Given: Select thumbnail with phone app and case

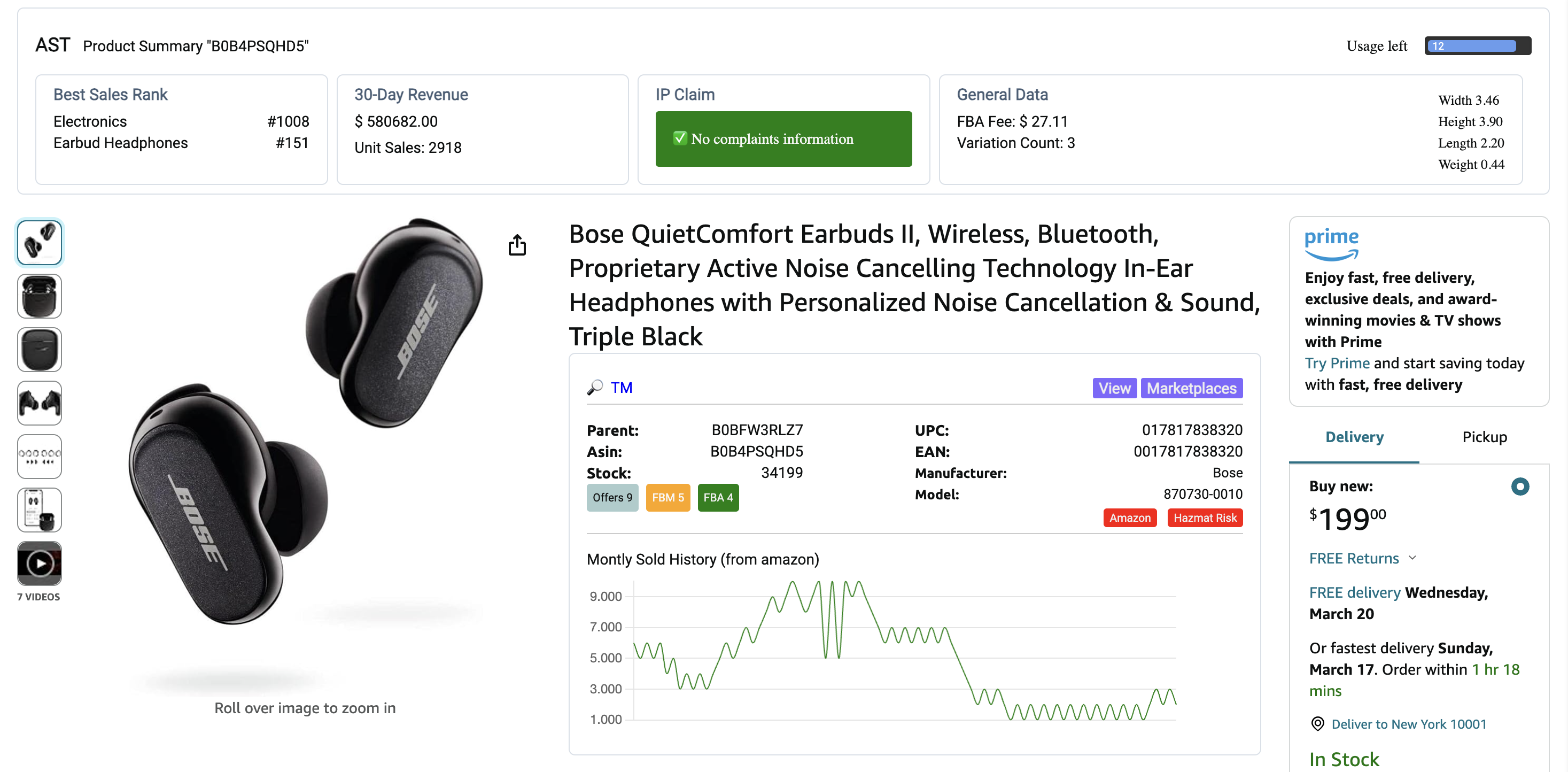Looking at the screenshot, I should (39, 509).
